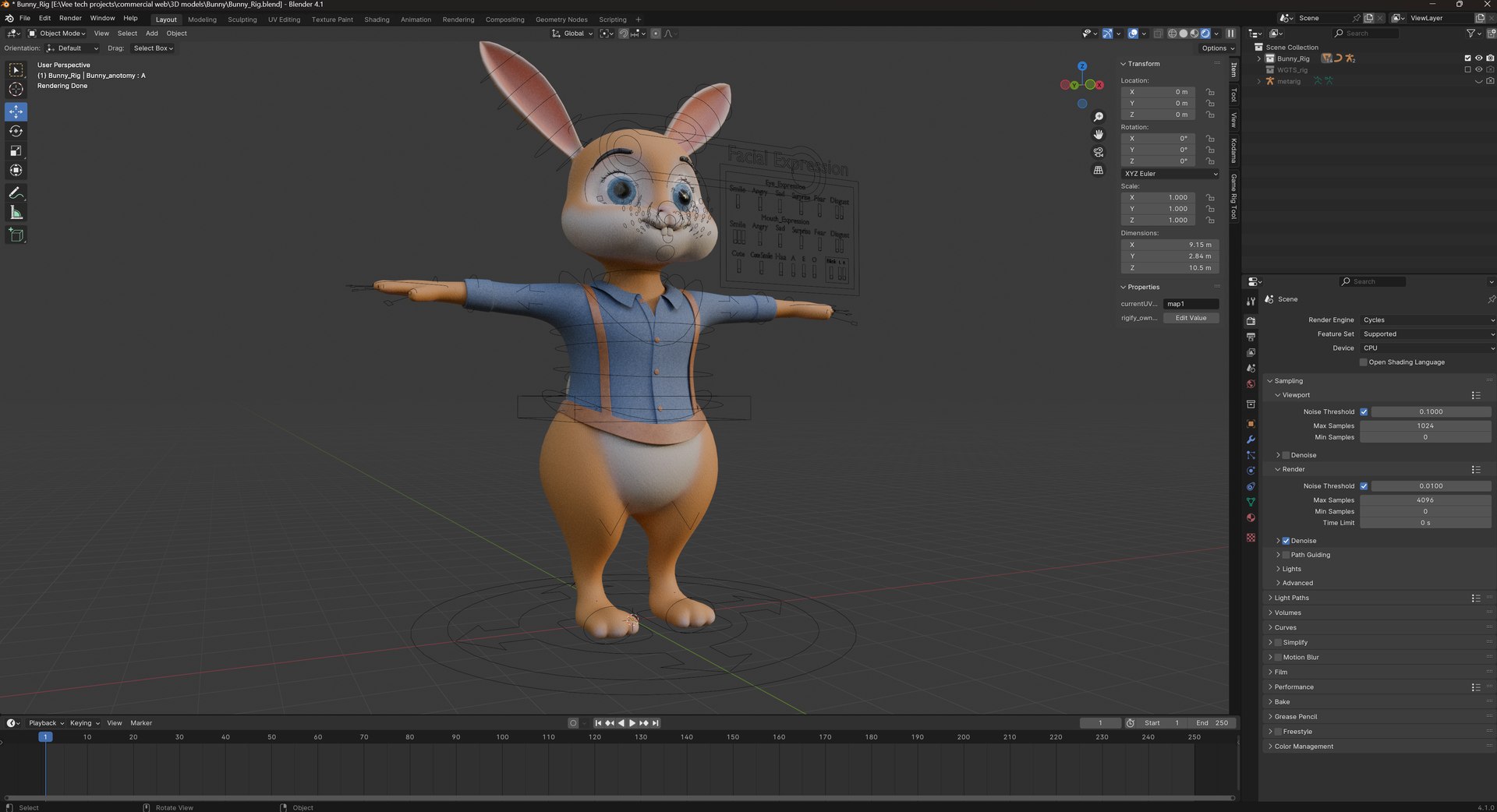Open the View Layer properties tab
The image size is (1497, 812).
pos(1251,352)
